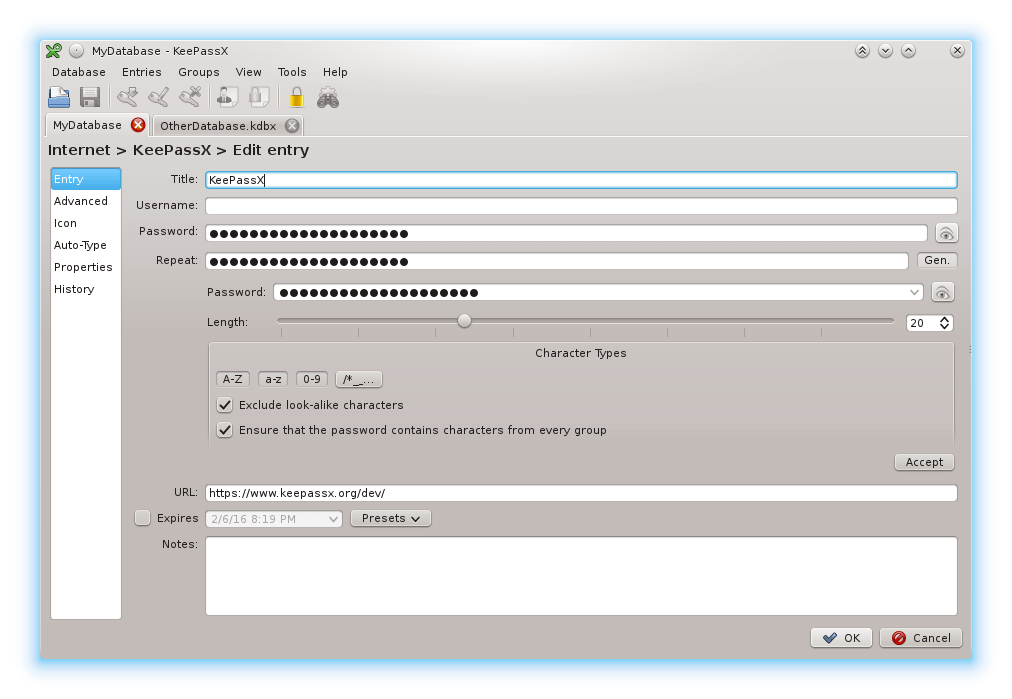The width and height of the screenshot is (1012, 699).
Task: Accept the generated password
Action: (923, 461)
